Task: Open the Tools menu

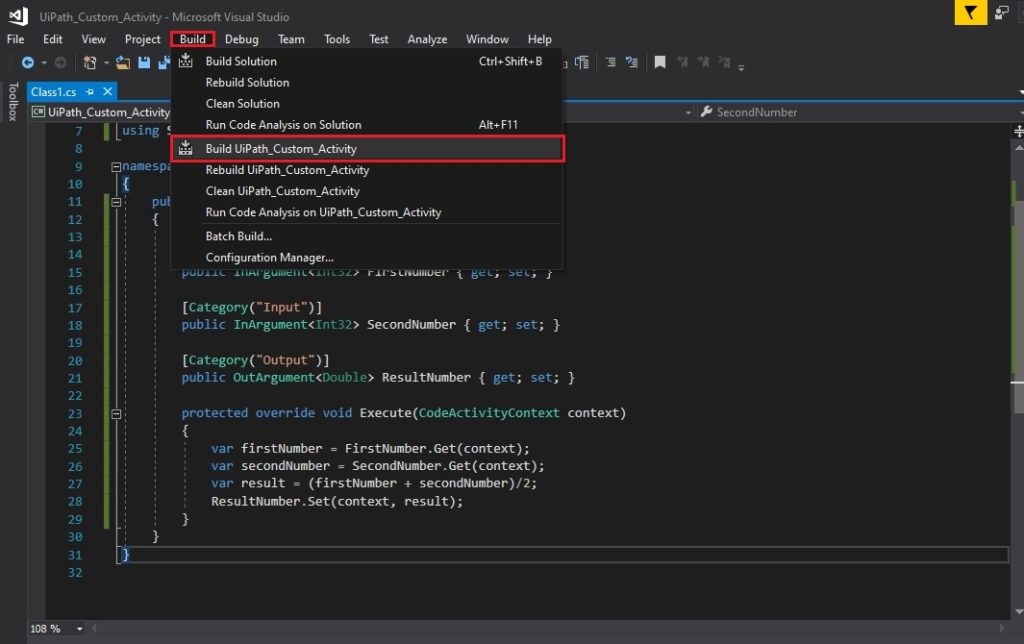Action: (337, 39)
